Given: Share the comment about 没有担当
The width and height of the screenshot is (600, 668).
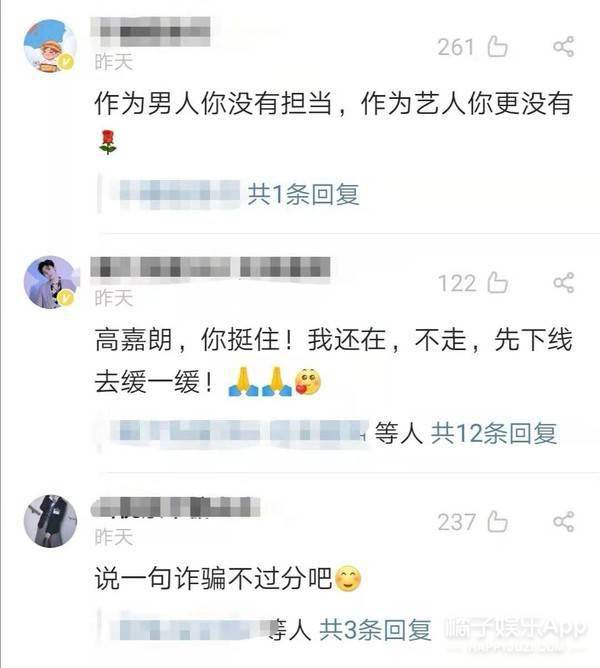Looking at the screenshot, I should [x=564, y=46].
